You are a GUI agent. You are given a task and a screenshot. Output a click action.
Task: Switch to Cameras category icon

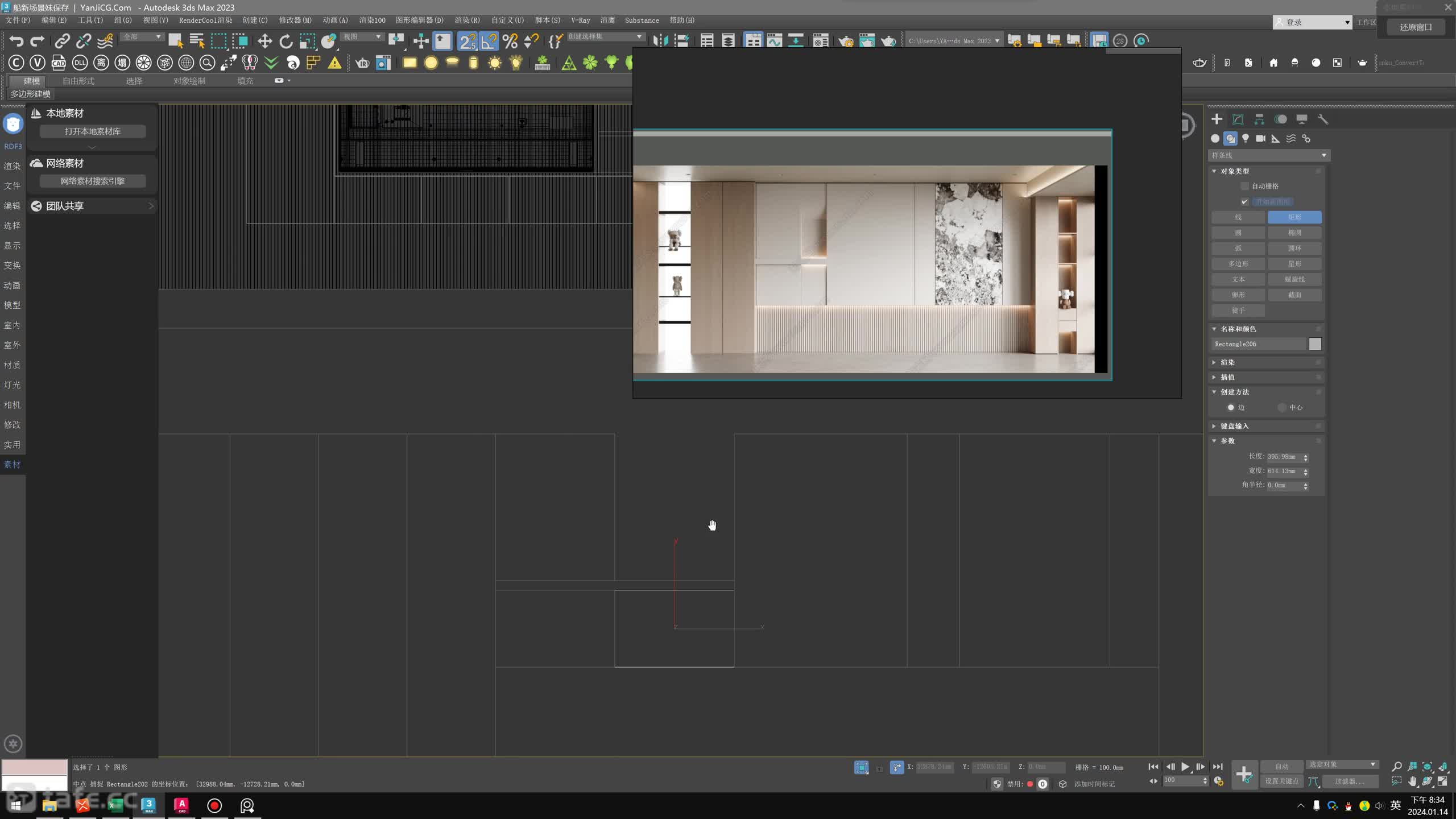tap(1260, 138)
